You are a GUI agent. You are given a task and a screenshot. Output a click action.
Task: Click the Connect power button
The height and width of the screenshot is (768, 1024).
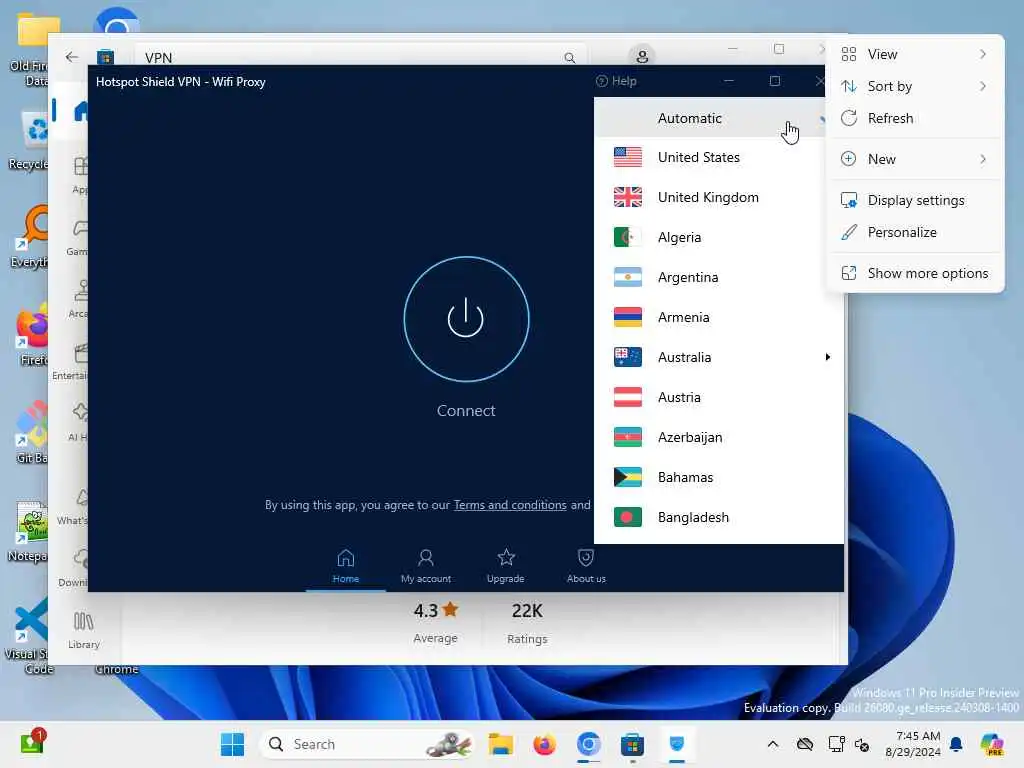tap(466, 319)
